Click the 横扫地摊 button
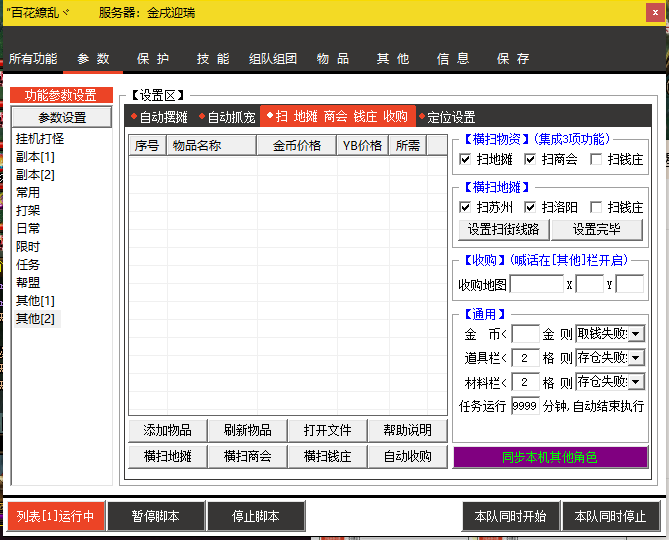The height and width of the screenshot is (540, 669). tap(168, 456)
